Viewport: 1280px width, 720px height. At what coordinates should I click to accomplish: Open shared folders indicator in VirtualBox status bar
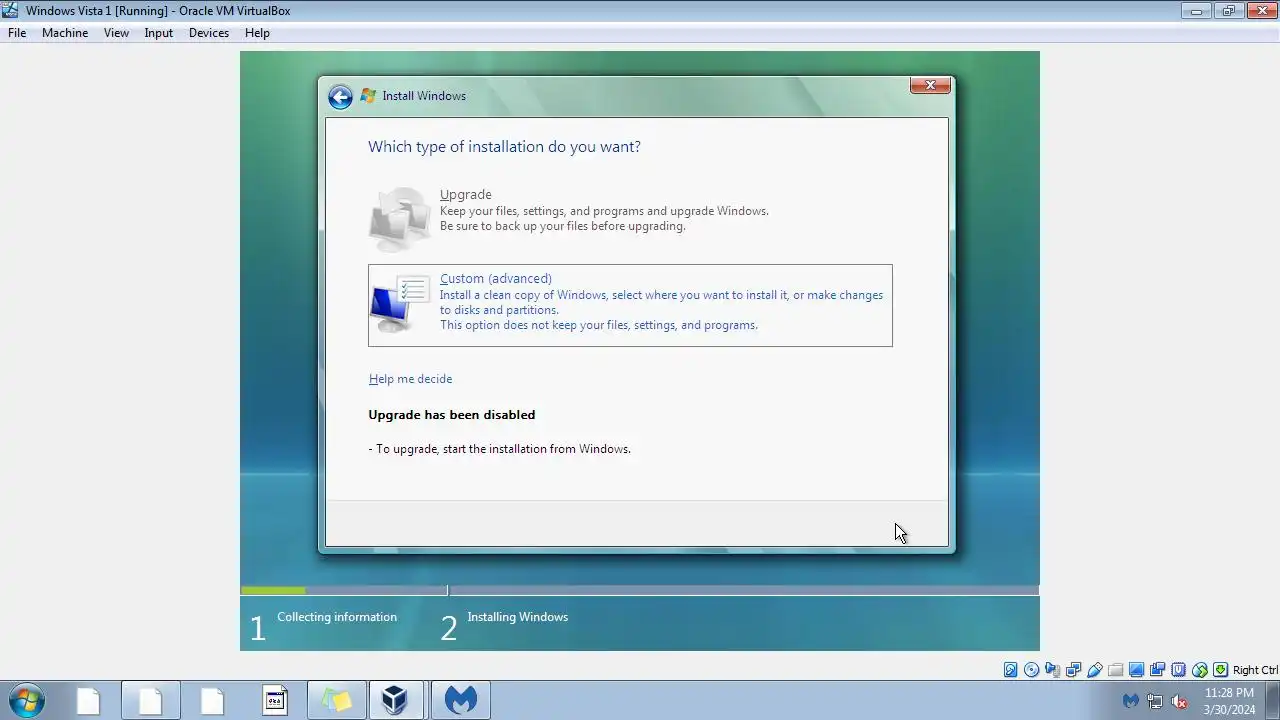(x=1116, y=670)
